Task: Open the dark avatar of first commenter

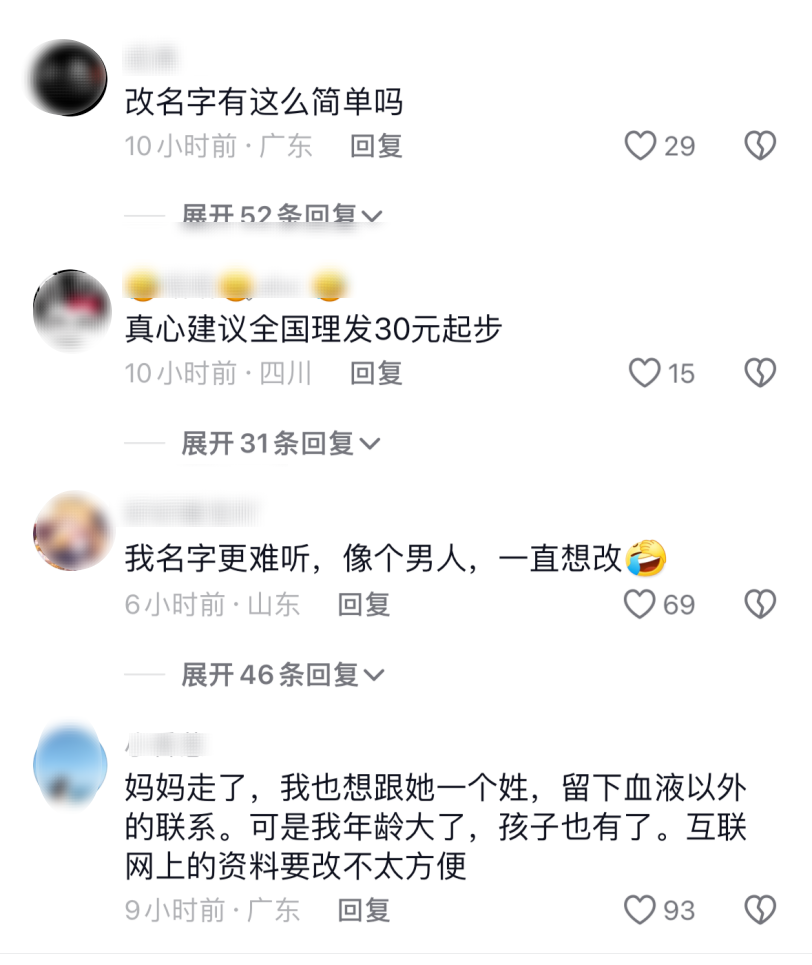Action: click(70, 78)
